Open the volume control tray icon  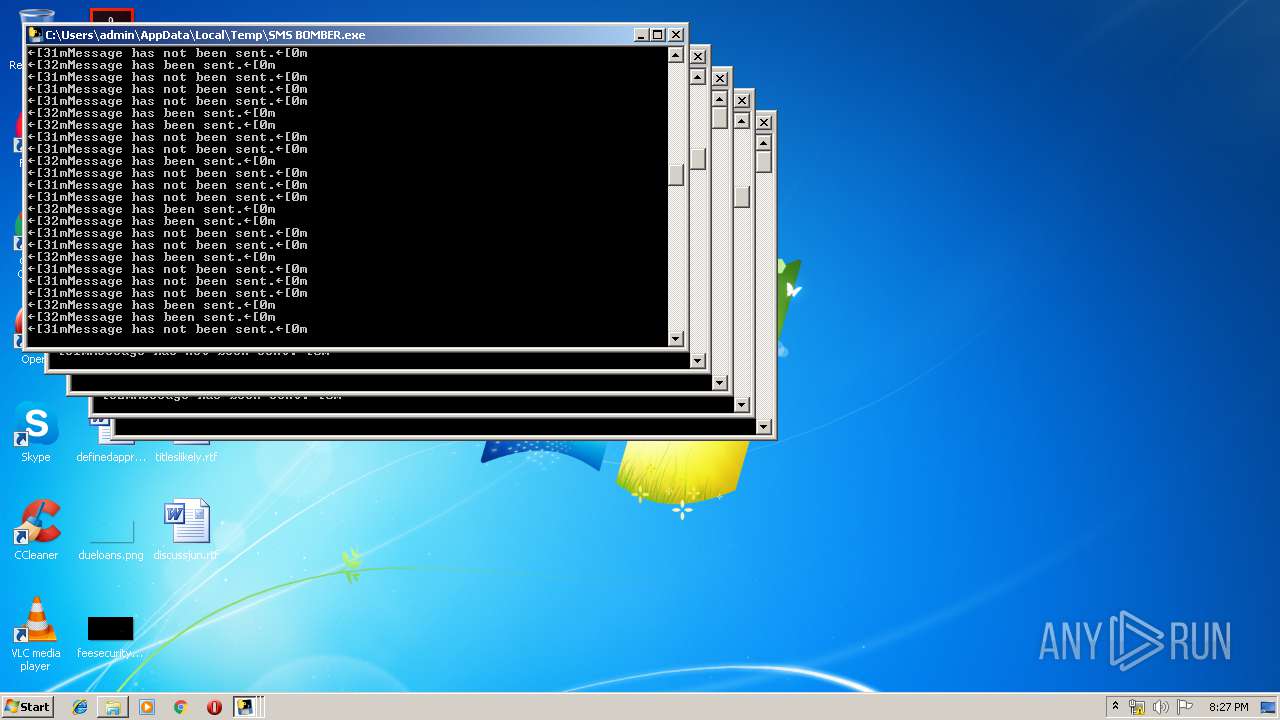pyautogui.click(x=1161, y=707)
